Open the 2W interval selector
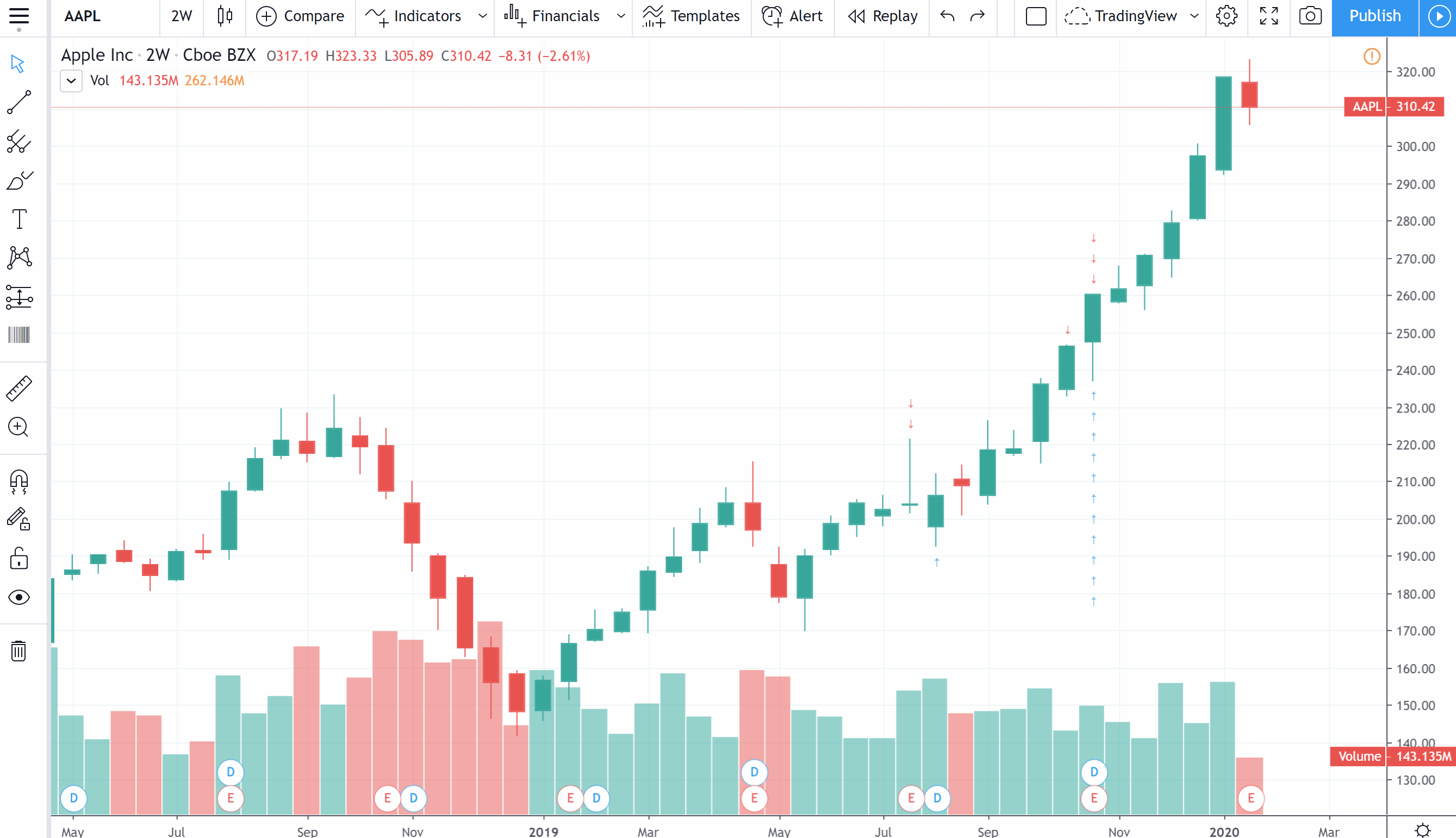The height and width of the screenshot is (838, 1456). click(181, 16)
